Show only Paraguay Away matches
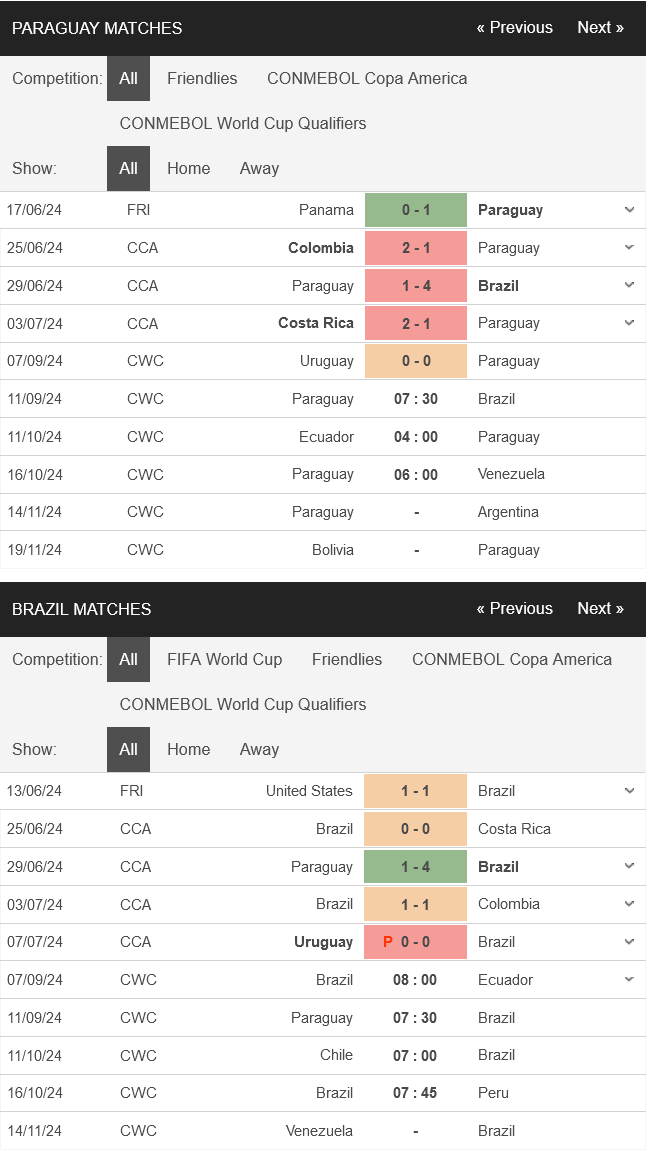The height and width of the screenshot is (1157, 646). click(x=259, y=168)
